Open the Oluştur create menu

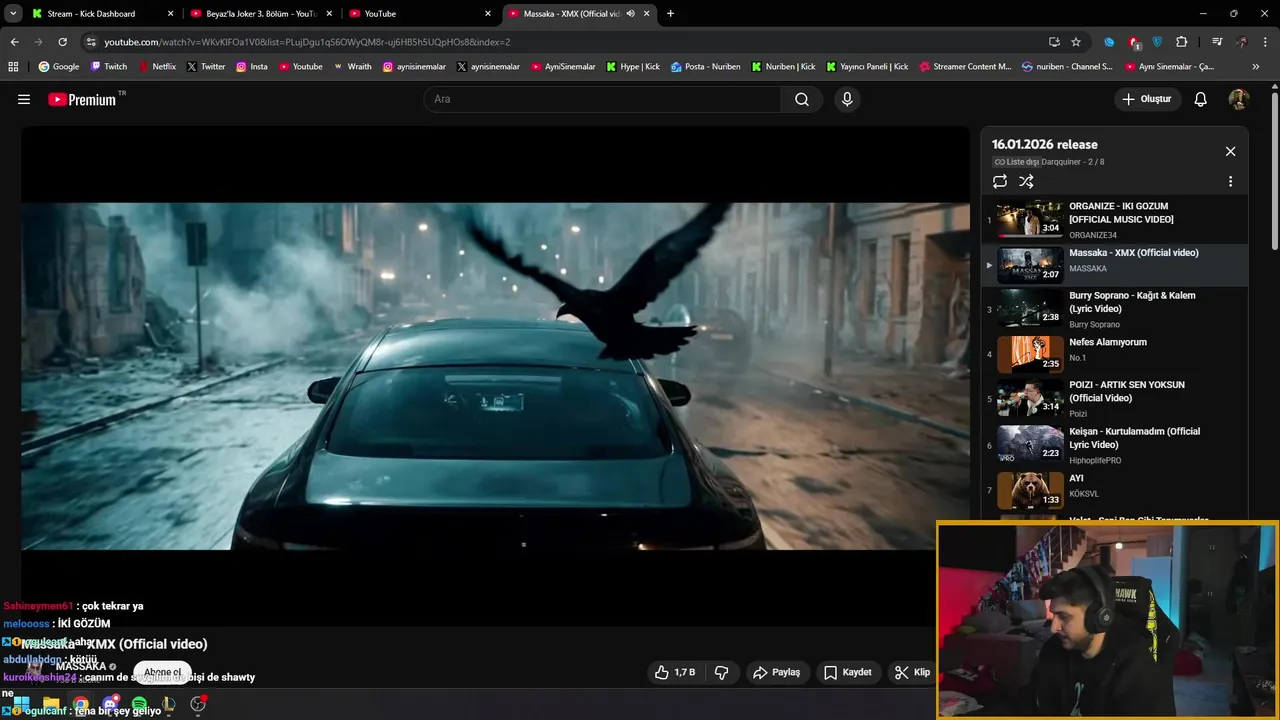click(x=1147, y=99)
